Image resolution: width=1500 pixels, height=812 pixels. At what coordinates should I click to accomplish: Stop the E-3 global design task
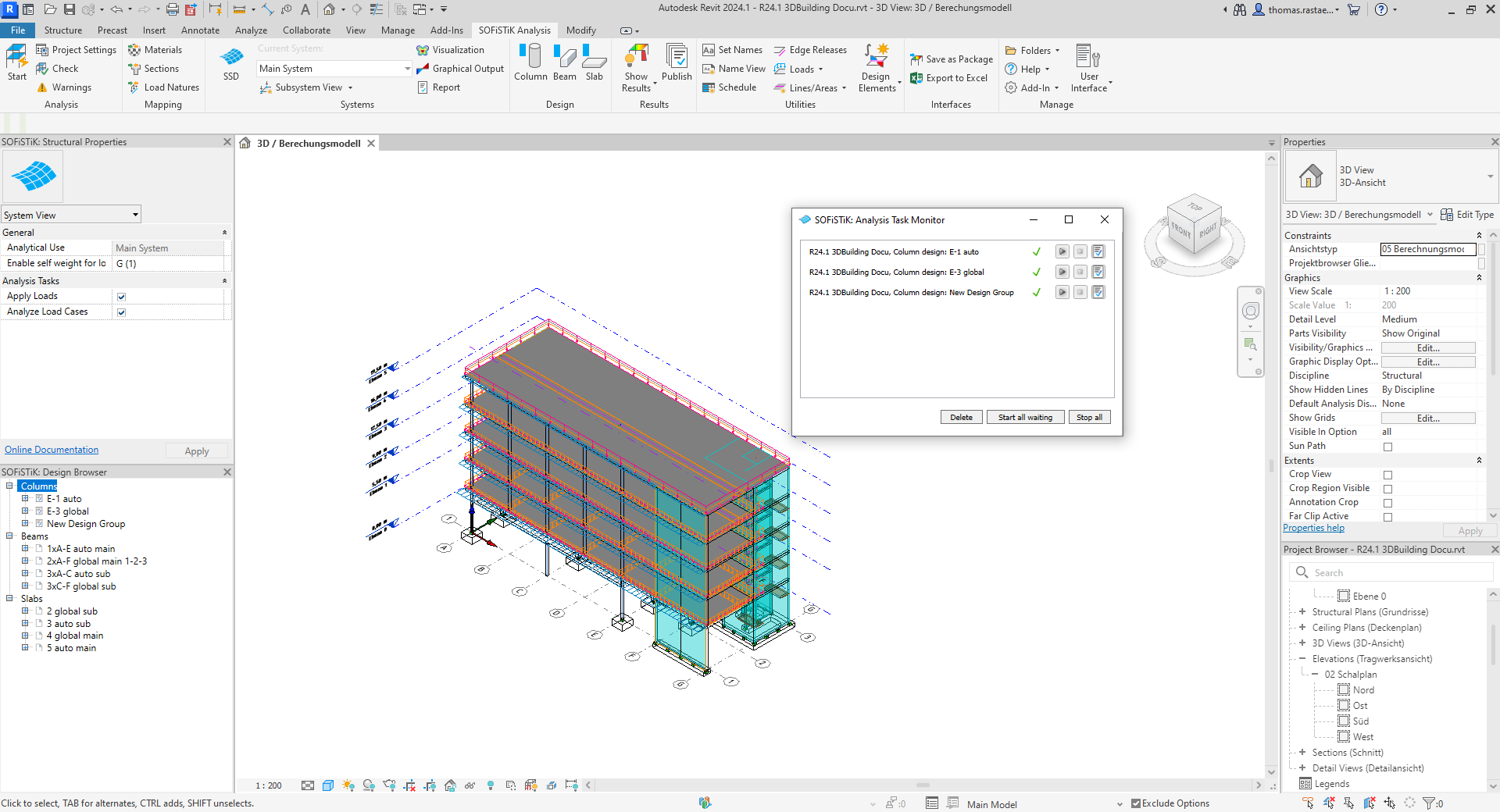pyautogui.click(x=1080, y=272)
